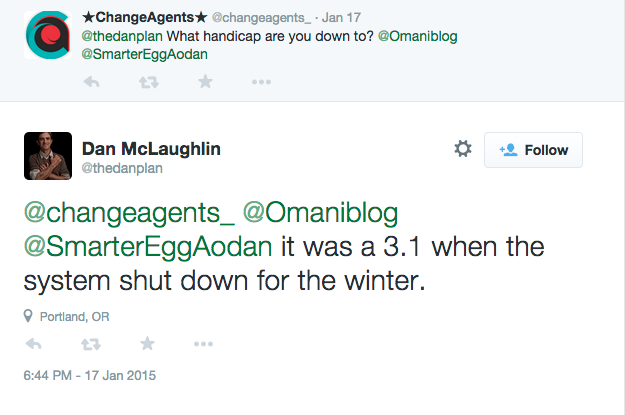Favorite Dan McLaughlin's tweet with star
This screenshot has height=415, width=625.
pos(148,344)
